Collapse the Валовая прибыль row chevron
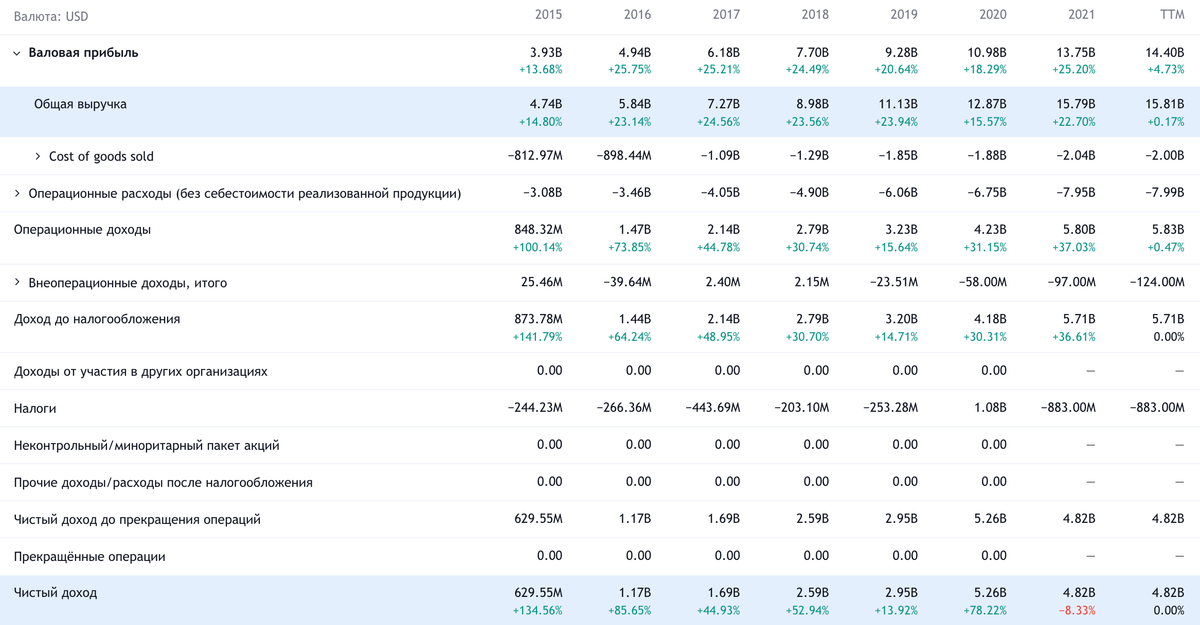 click(17, 53)
